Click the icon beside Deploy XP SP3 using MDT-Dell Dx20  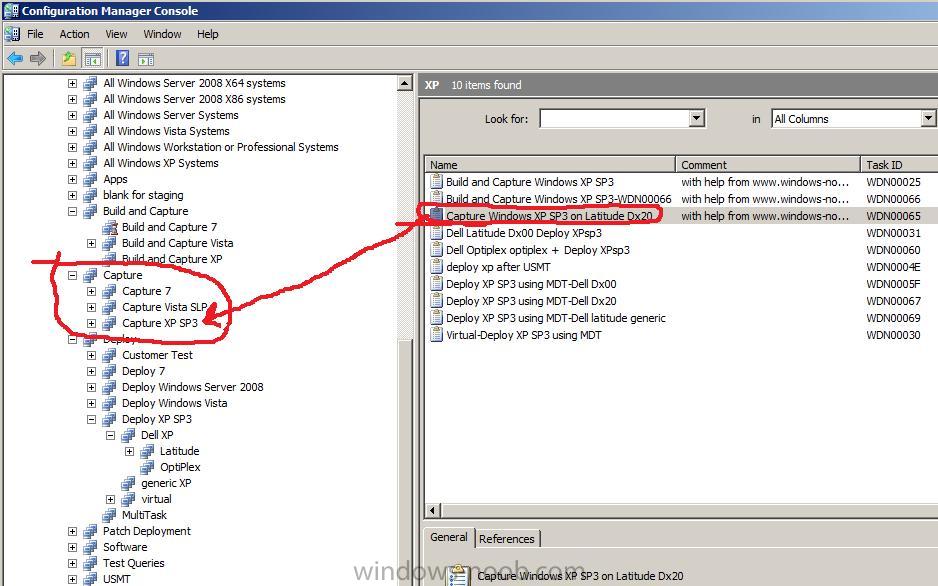point(436,301)
